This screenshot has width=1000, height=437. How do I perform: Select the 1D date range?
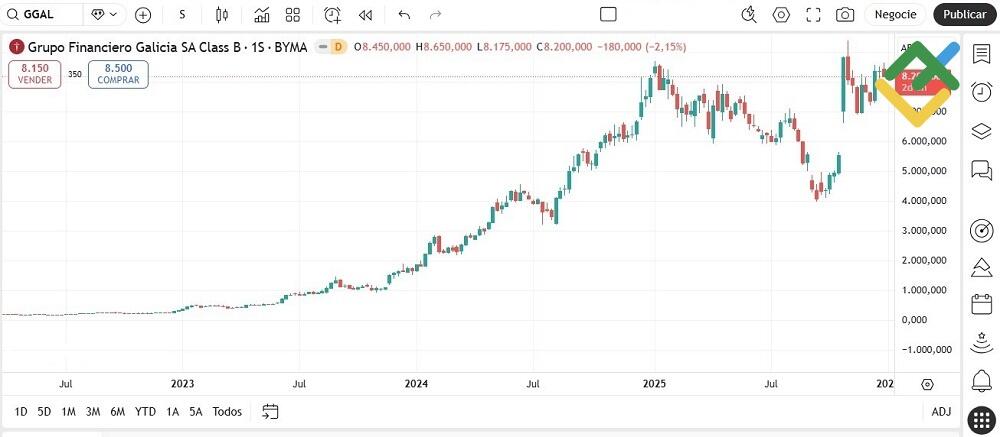21,411
